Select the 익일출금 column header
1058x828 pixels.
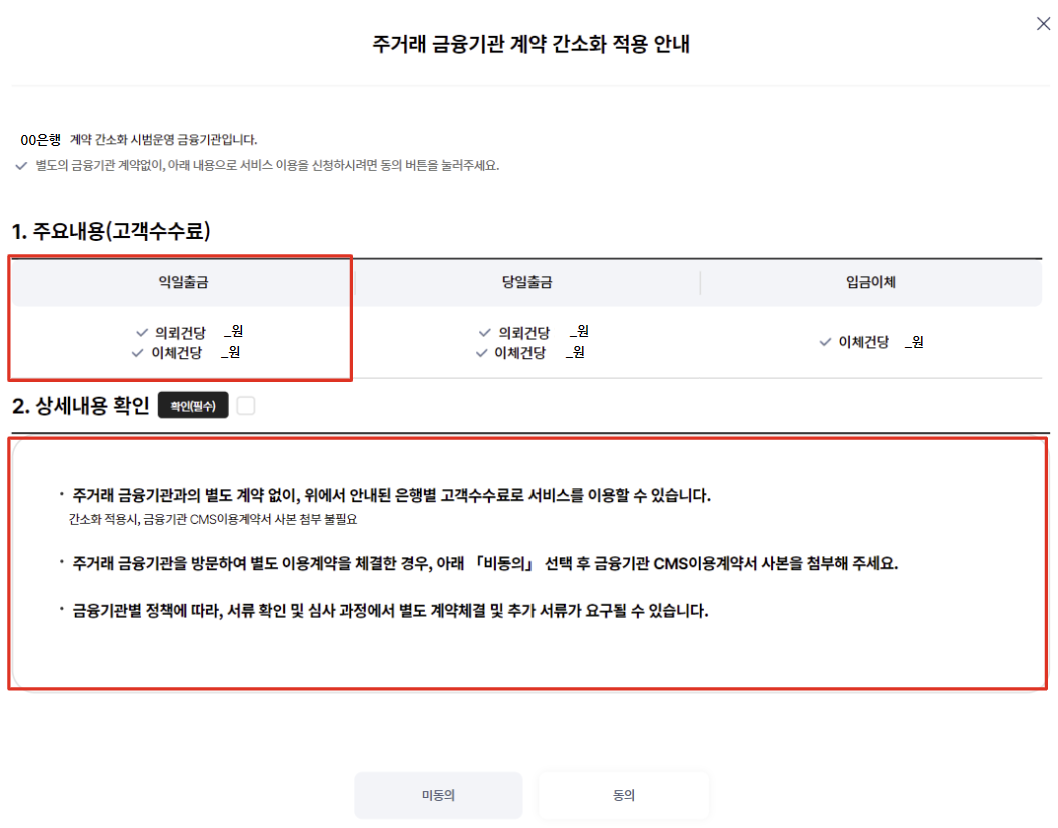tap(184, 282)
